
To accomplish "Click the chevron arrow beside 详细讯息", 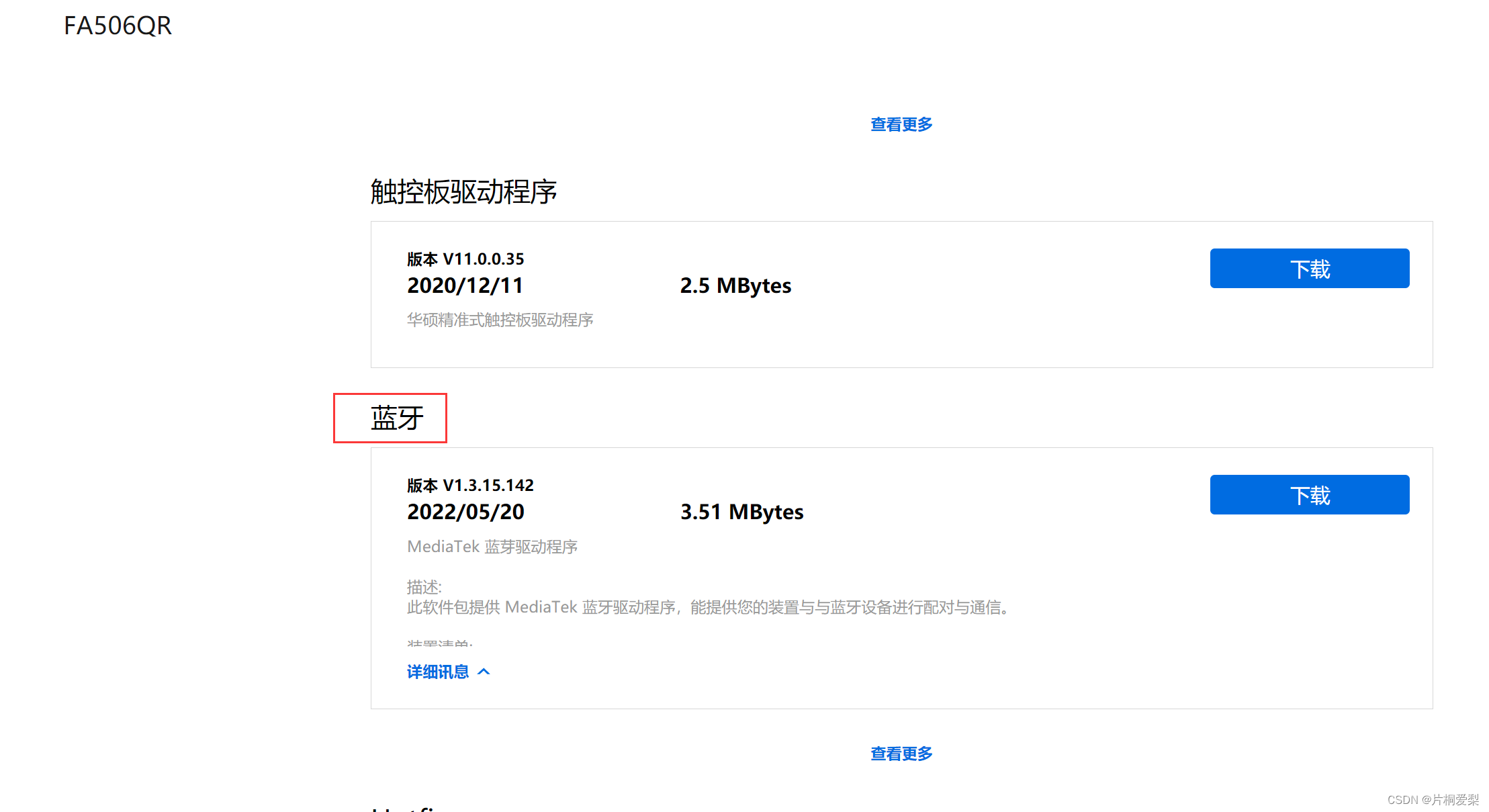I will (484, 672).
